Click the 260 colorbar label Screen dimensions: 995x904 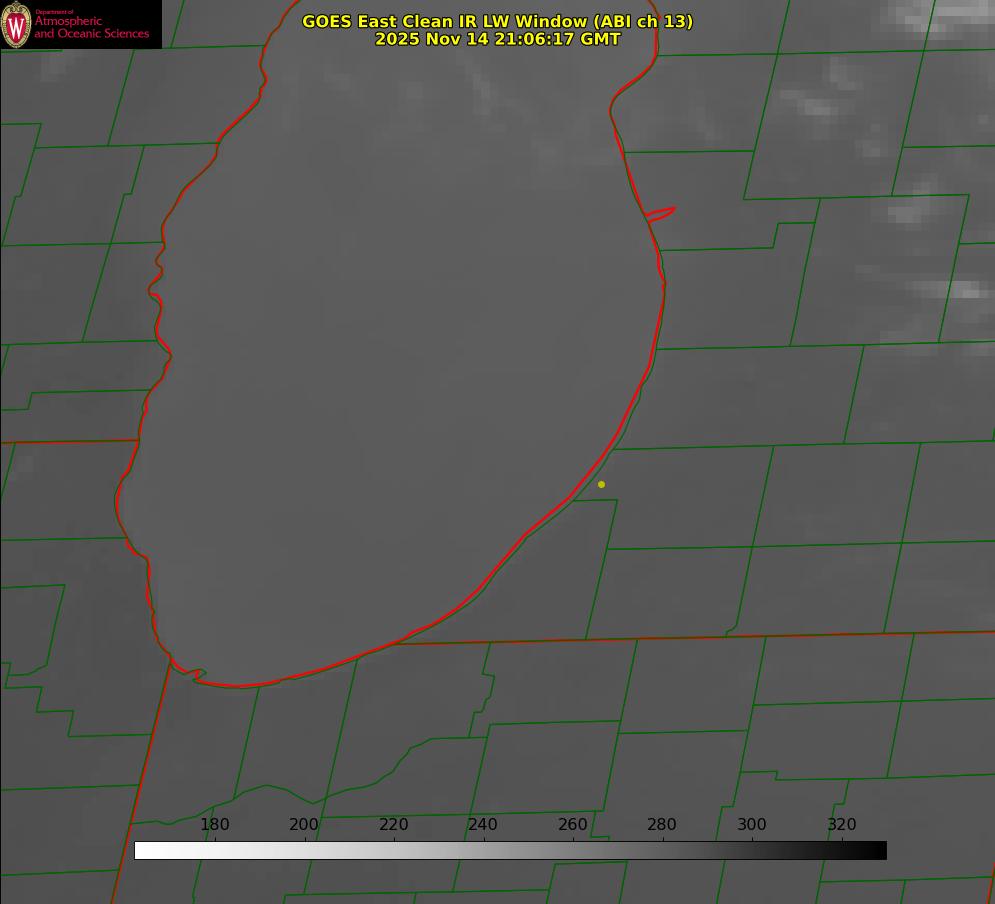click(x=572, y=824)
